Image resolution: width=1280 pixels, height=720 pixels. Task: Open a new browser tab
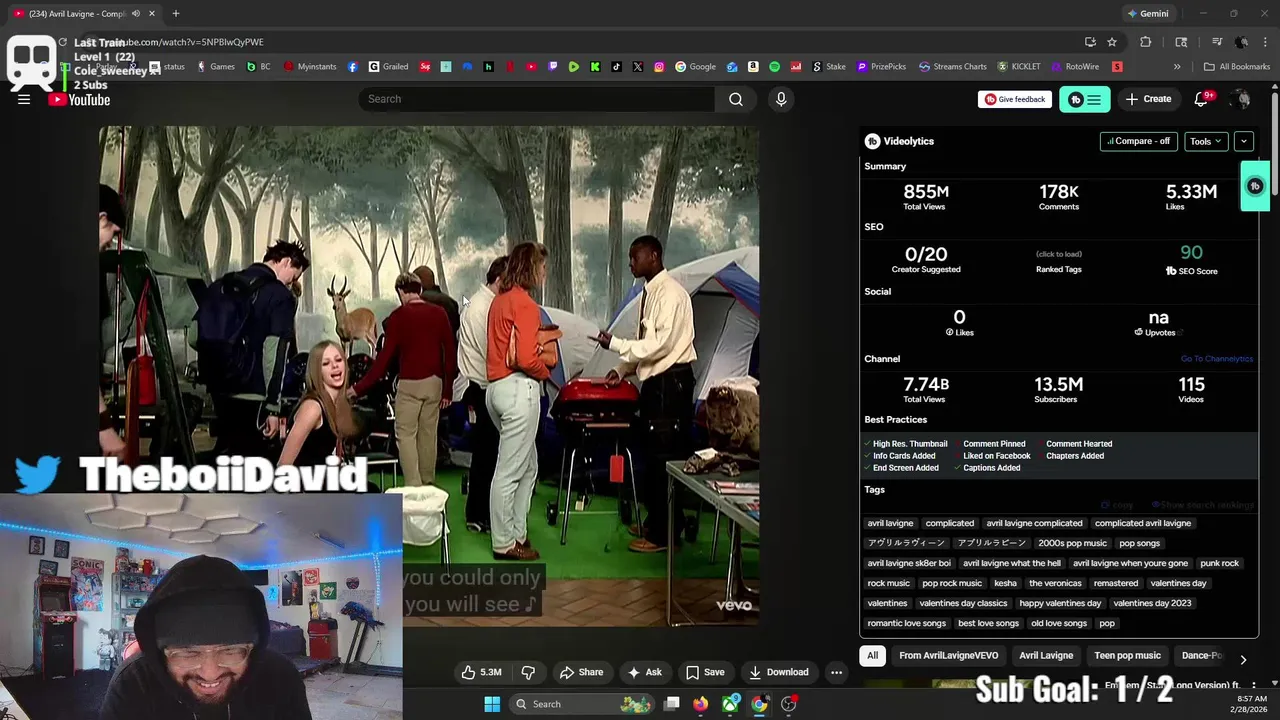click(x=176, y=14)
